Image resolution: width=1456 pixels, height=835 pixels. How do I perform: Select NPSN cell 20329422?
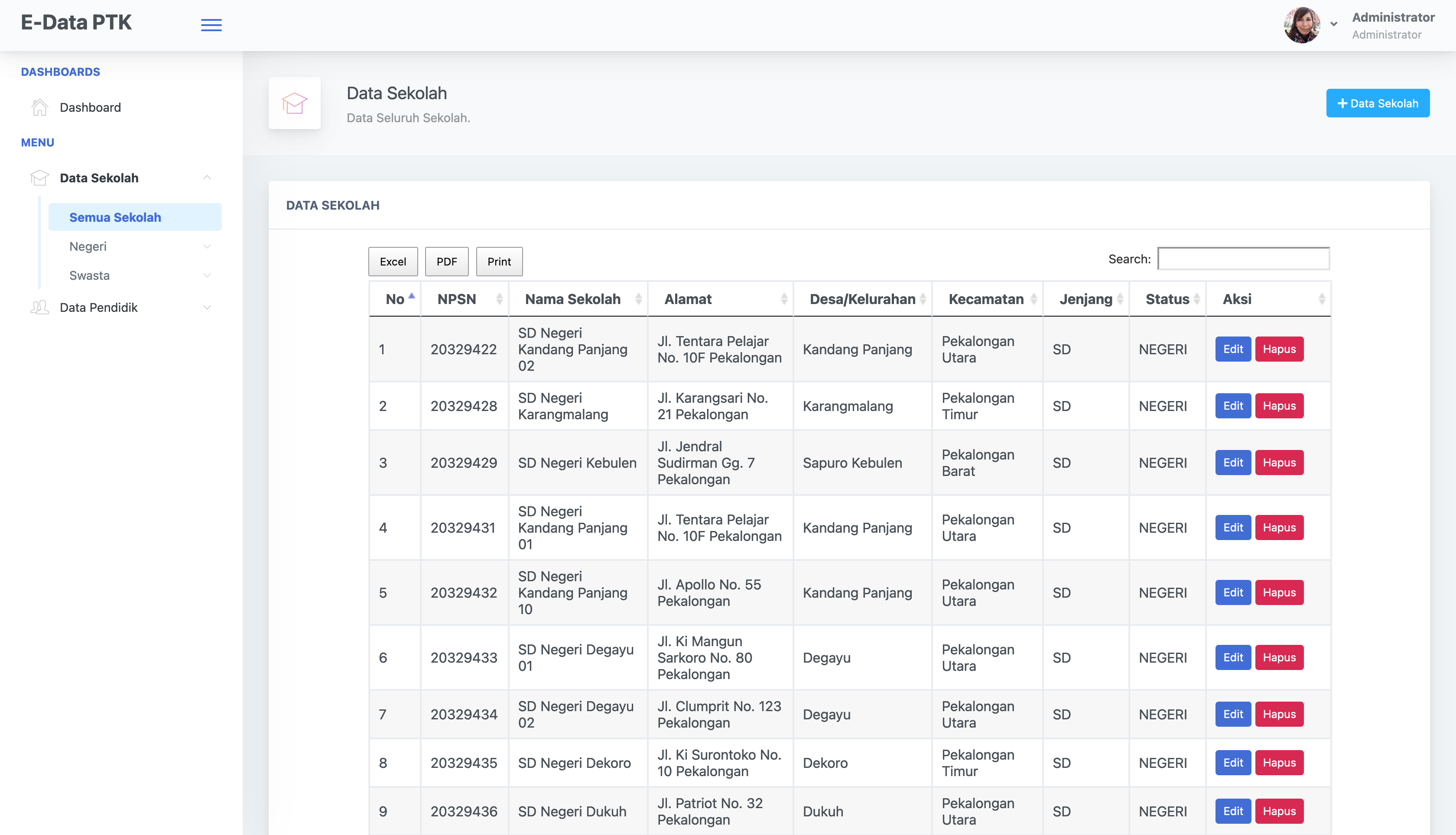pos(464,349)
